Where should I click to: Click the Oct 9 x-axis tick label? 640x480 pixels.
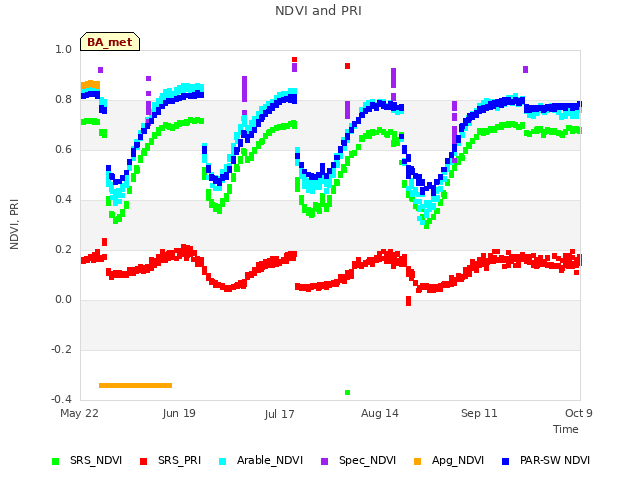pos(579,413)
